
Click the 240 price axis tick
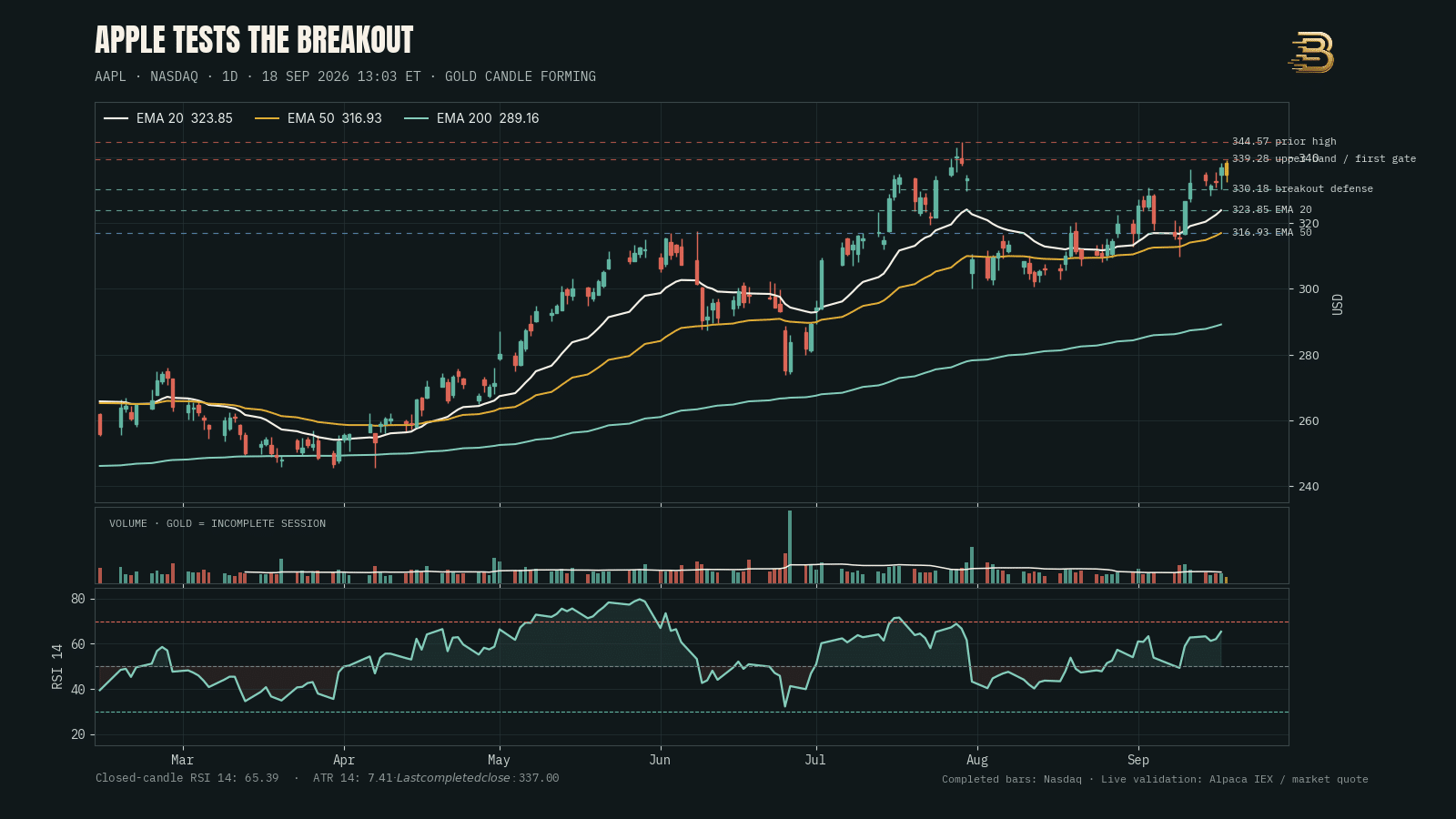pos(1309,487)
